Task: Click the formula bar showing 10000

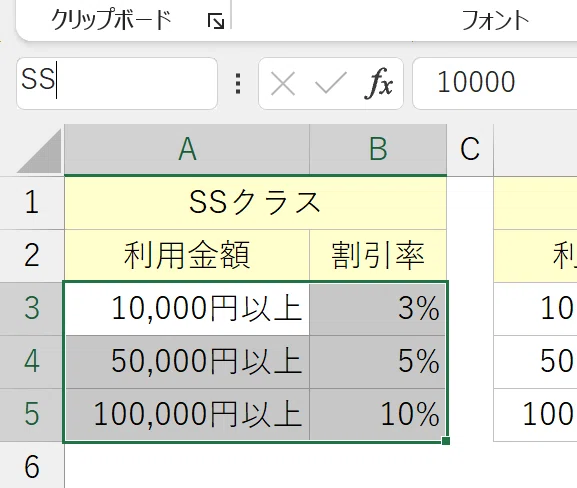Action: point(495,84)
